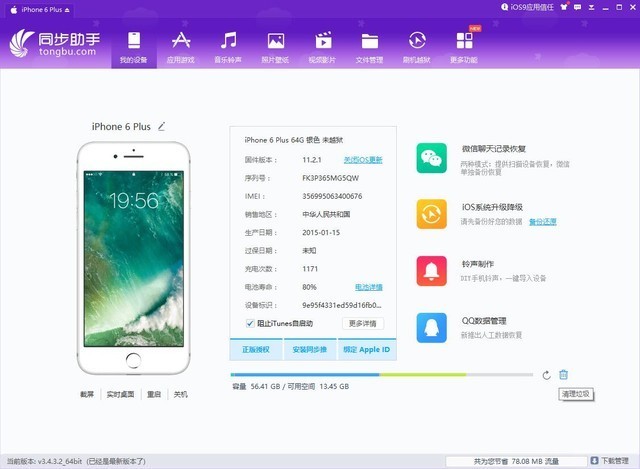The height and width of the screenshot is (469, 640).
Task: Open the 下载管理 (Download Manager) button
Action: 610,461
